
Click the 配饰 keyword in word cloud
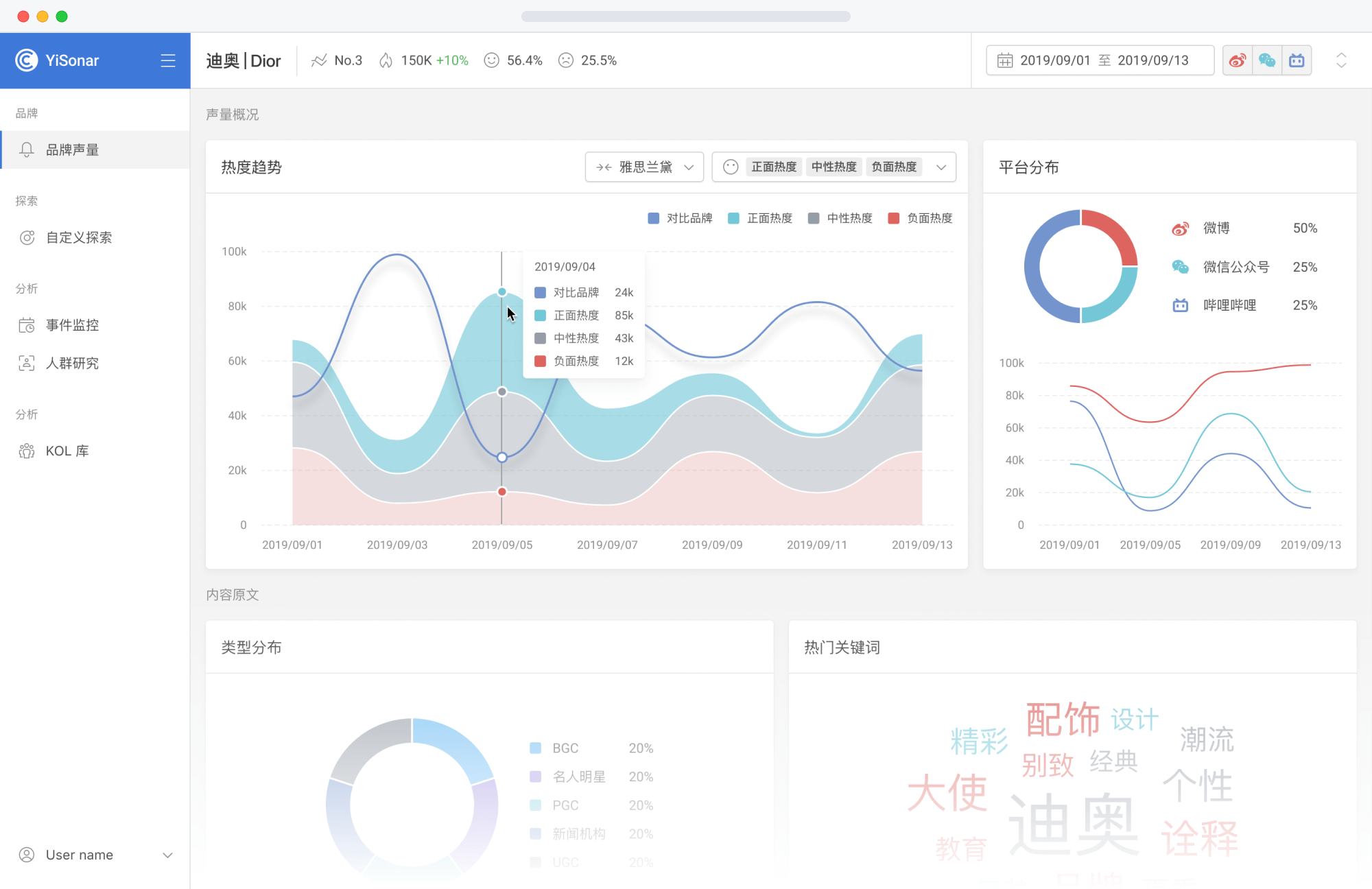point(1063,720)
